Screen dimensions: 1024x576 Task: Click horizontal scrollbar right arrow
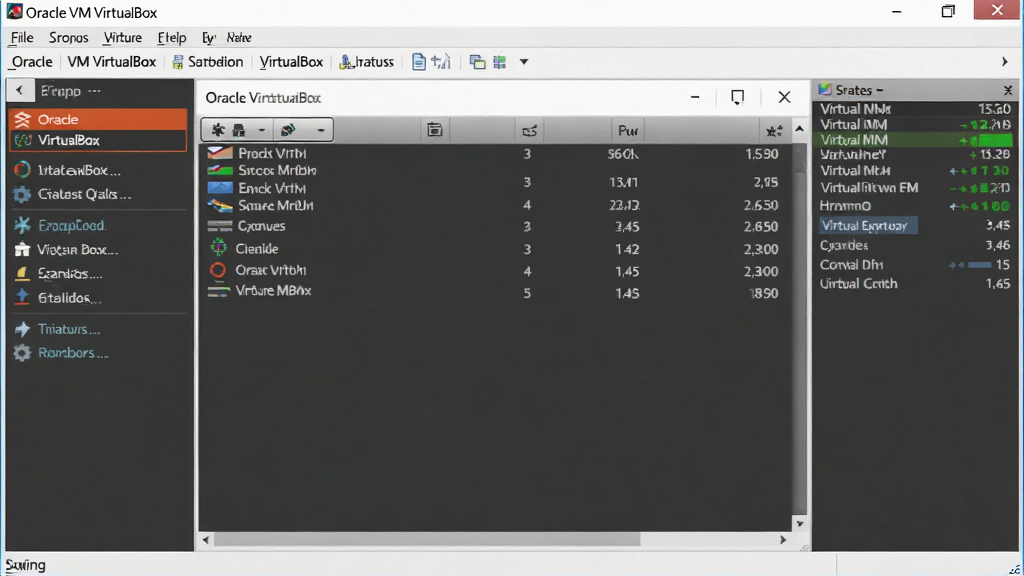pyautogui.click(x=783, y=539)
